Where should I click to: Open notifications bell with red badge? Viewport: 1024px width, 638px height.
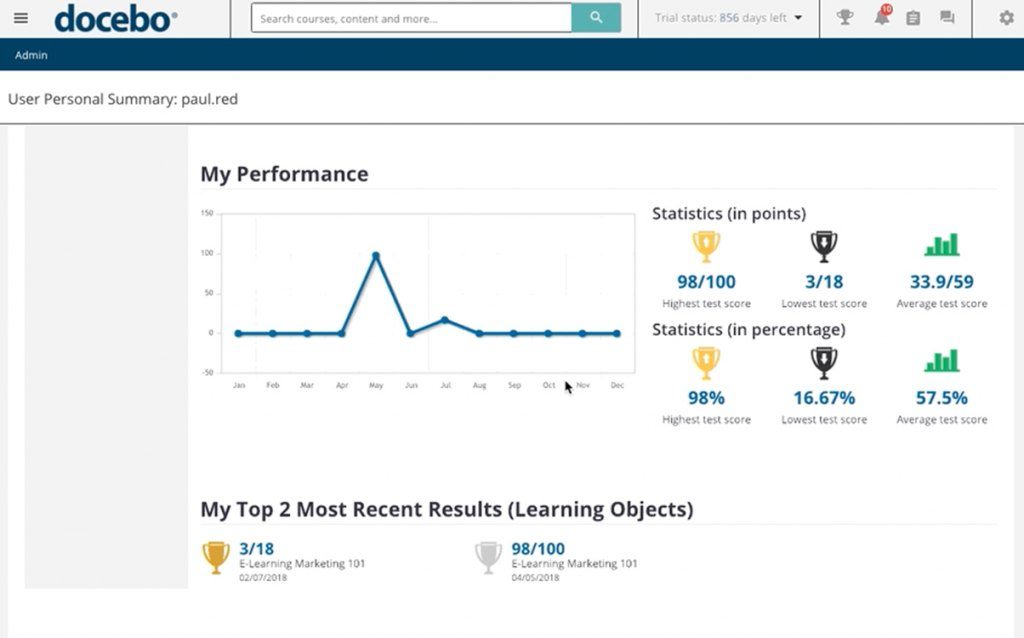click(x=881, y=18)
